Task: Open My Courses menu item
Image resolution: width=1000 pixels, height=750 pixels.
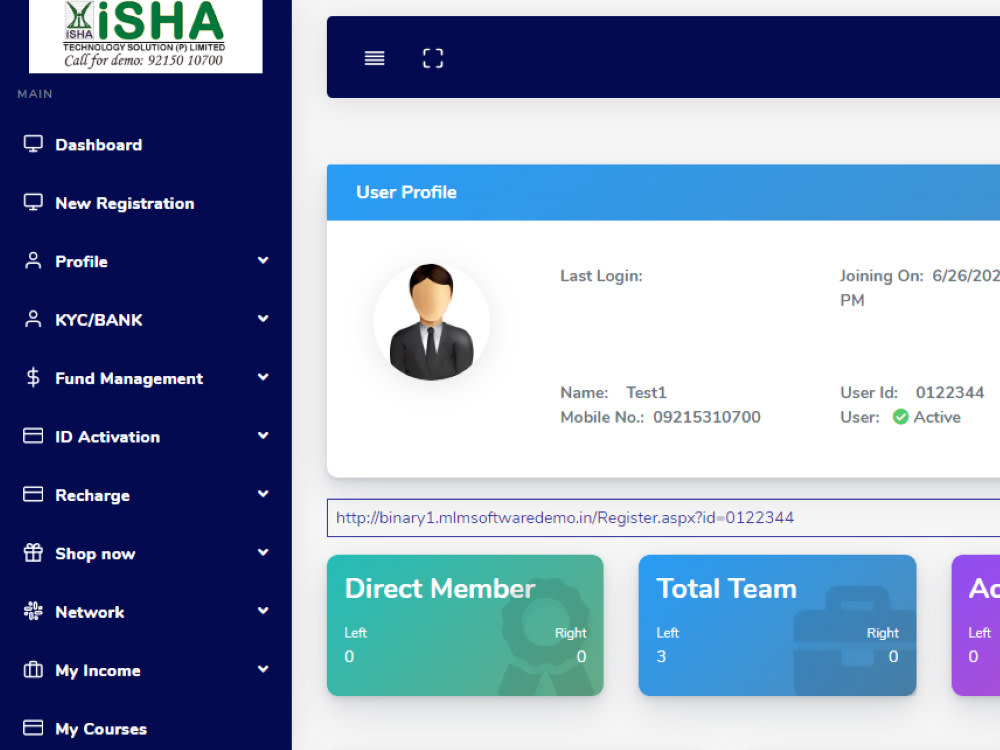Action: click(101, 729)
